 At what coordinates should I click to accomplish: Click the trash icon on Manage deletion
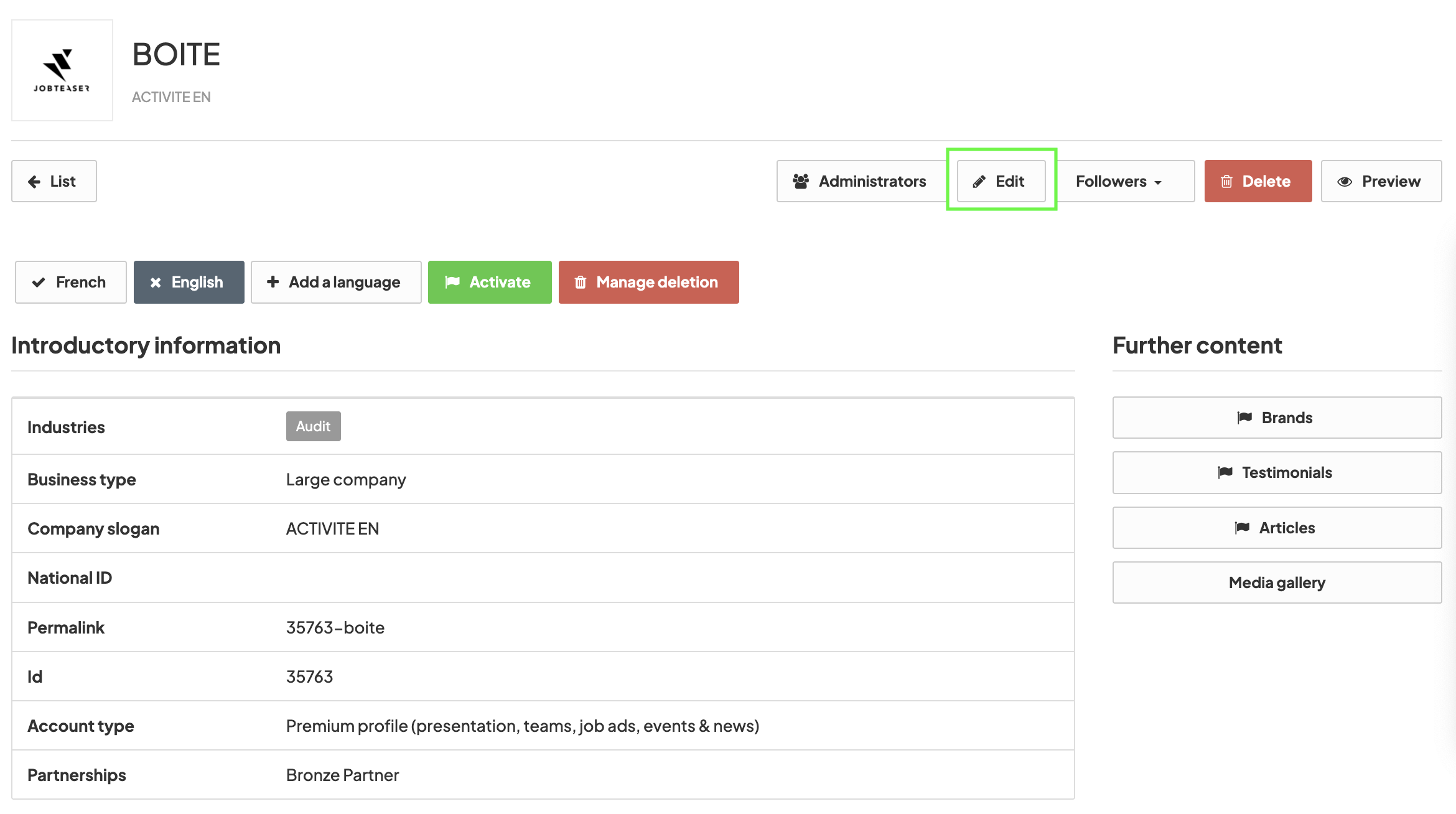[x=581, y=283]
